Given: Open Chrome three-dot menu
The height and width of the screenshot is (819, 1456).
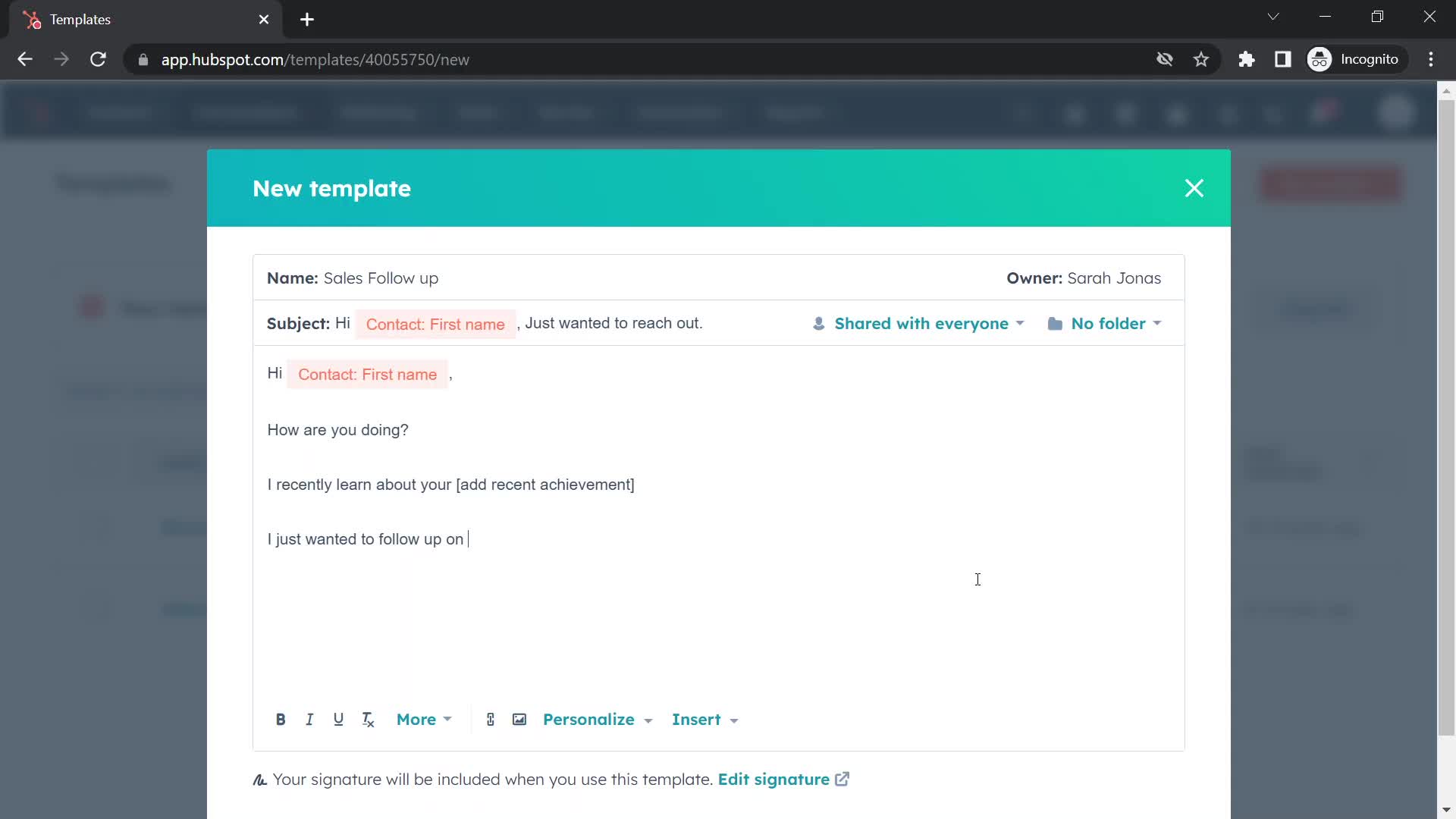Looking at the screenshot, I should pos(1431,59).
